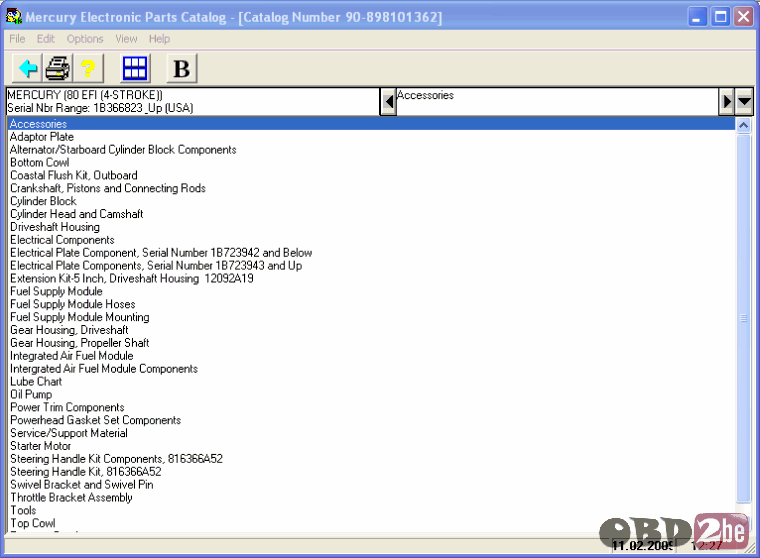The width and height of the screenshot is (760, 558).
Task: Click the Accessories field in the section selector
Action: pos(557,101)
